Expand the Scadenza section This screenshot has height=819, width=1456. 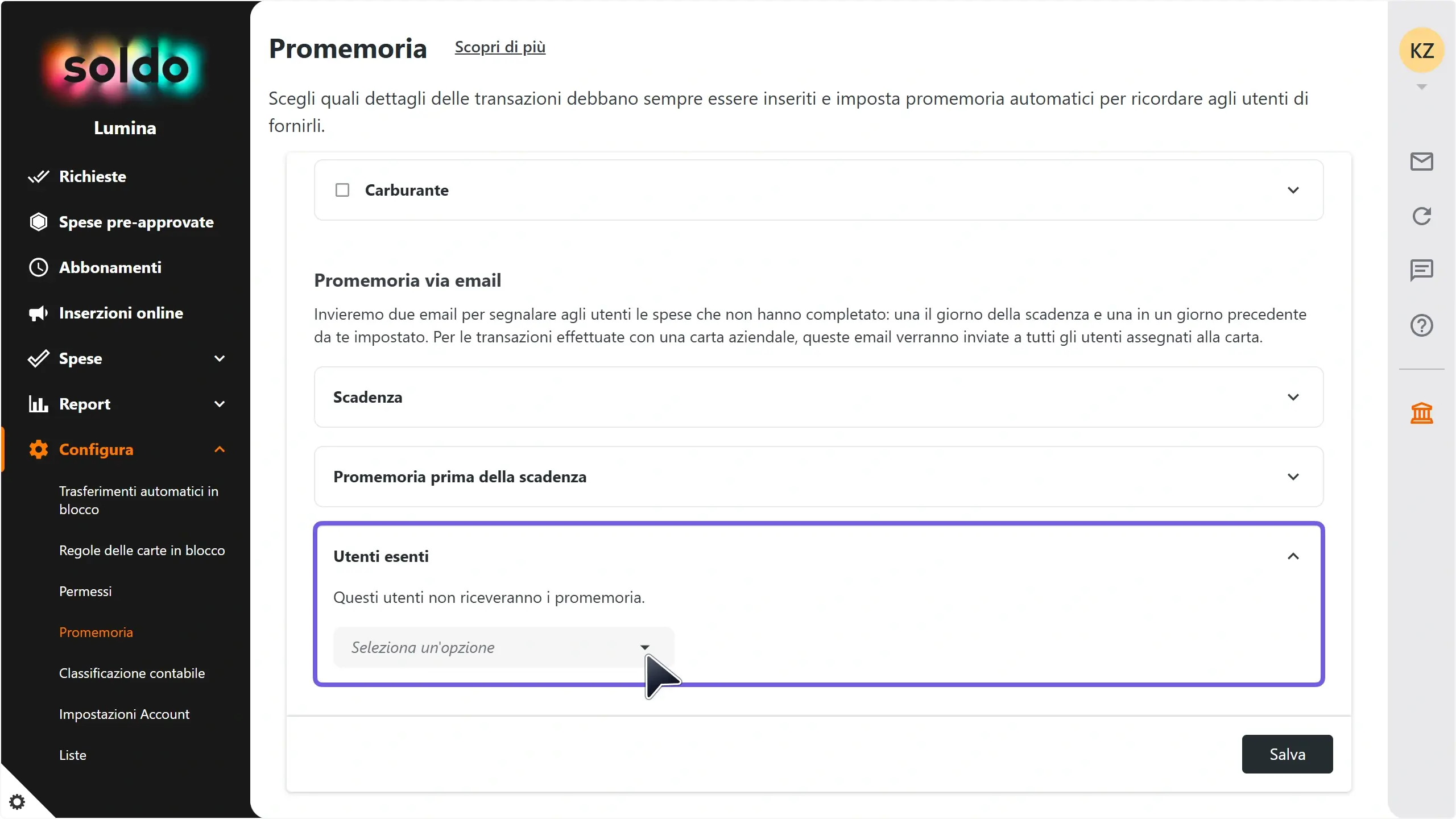(x=818, y=397)
